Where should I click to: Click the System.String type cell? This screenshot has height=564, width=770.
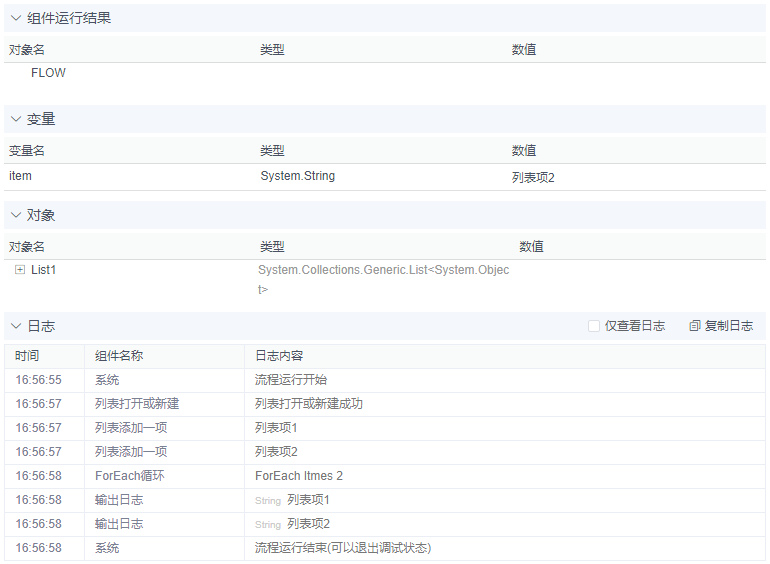tap(297, 176)
